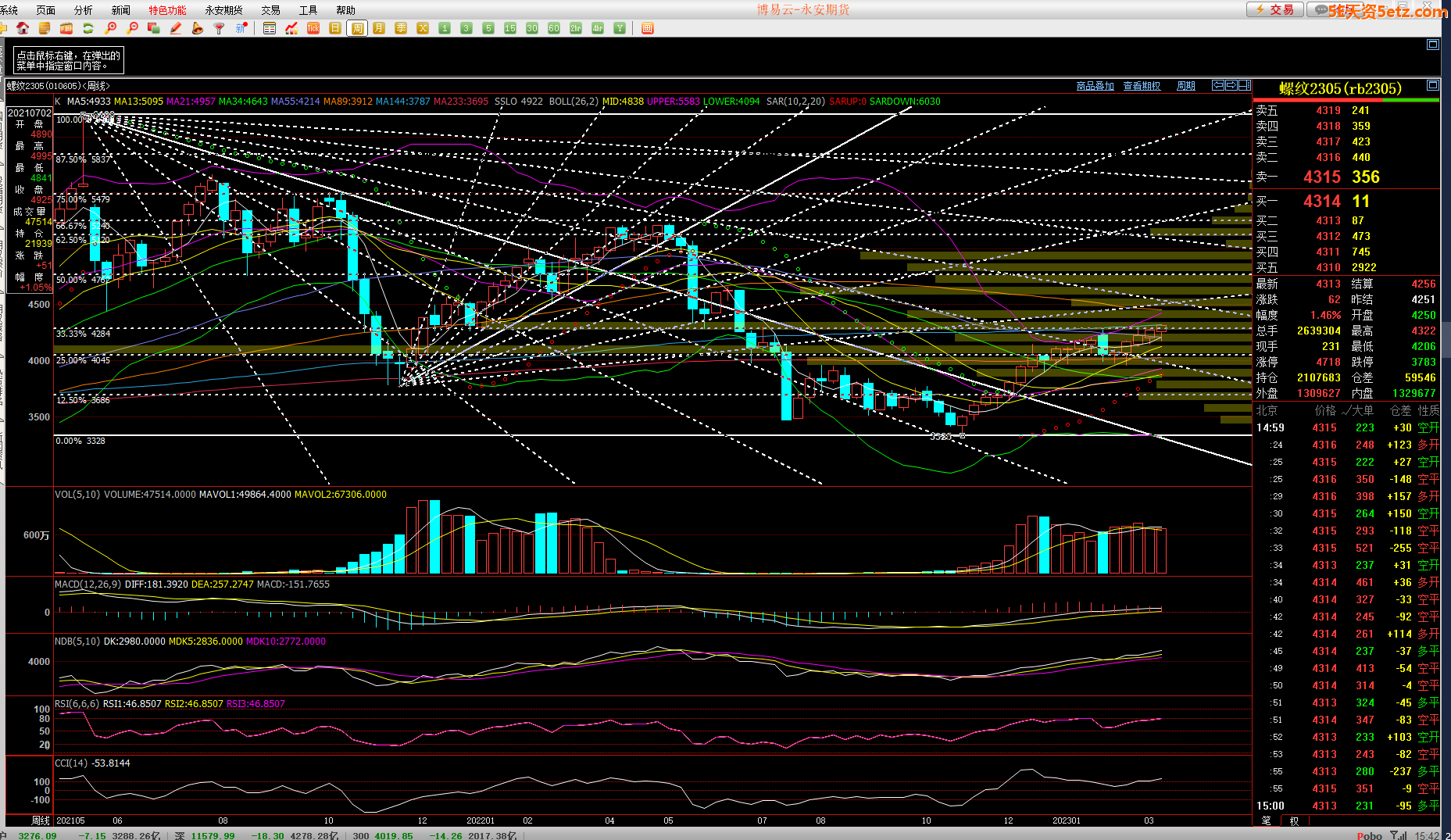Click the 查看期权 link
The image size is (1451, 840).
[1142, 86]
